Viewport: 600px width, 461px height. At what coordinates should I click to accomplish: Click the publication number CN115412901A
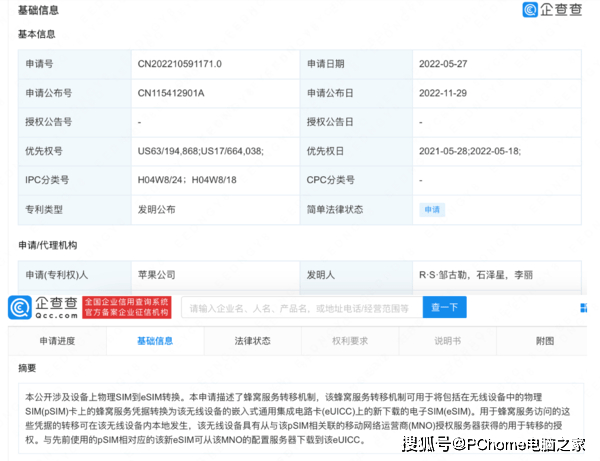pyautogui.click(x=171, y=93)
